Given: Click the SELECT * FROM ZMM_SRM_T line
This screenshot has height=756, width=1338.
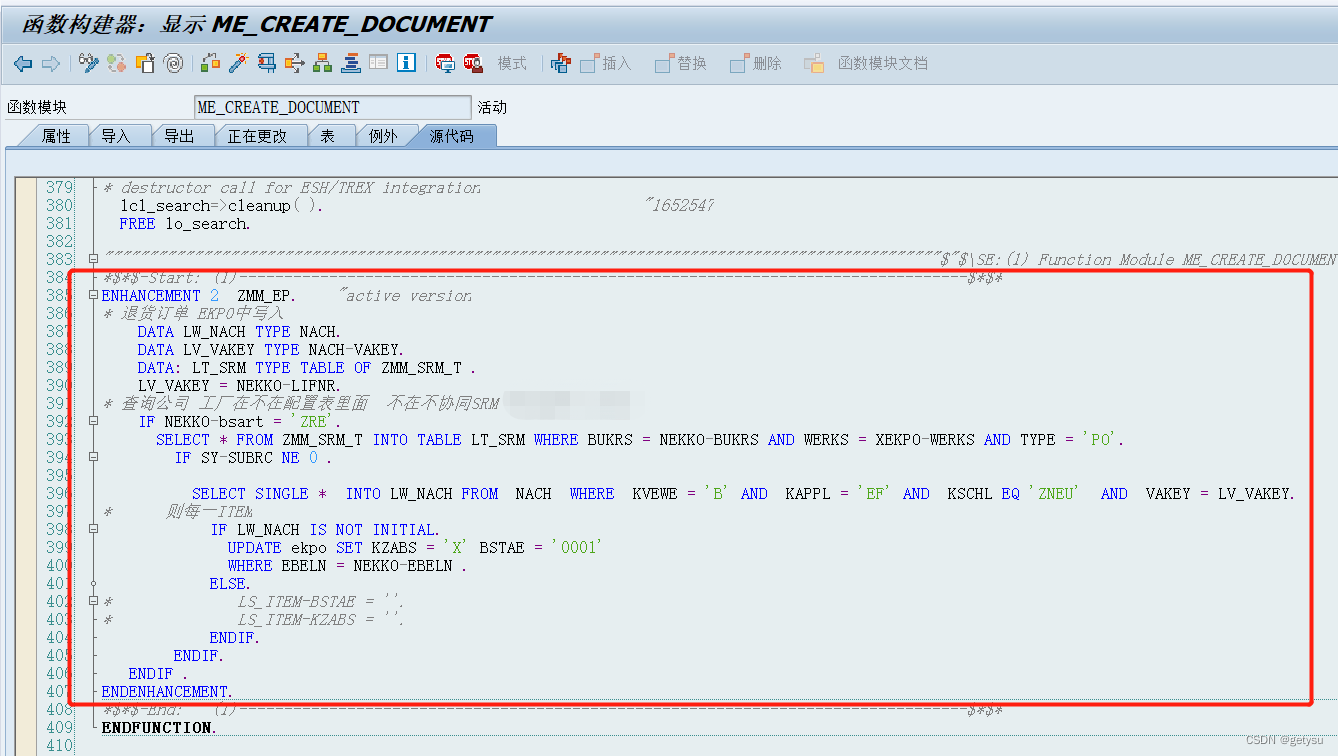Looking at the screenshot, I should (x=640, y=439).
